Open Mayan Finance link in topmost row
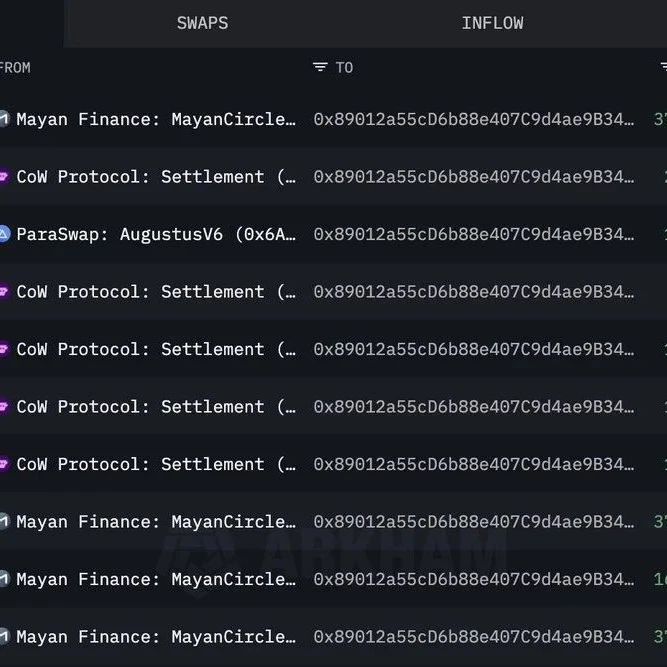Viewport: 667px width, 667px height. point(156,120)
